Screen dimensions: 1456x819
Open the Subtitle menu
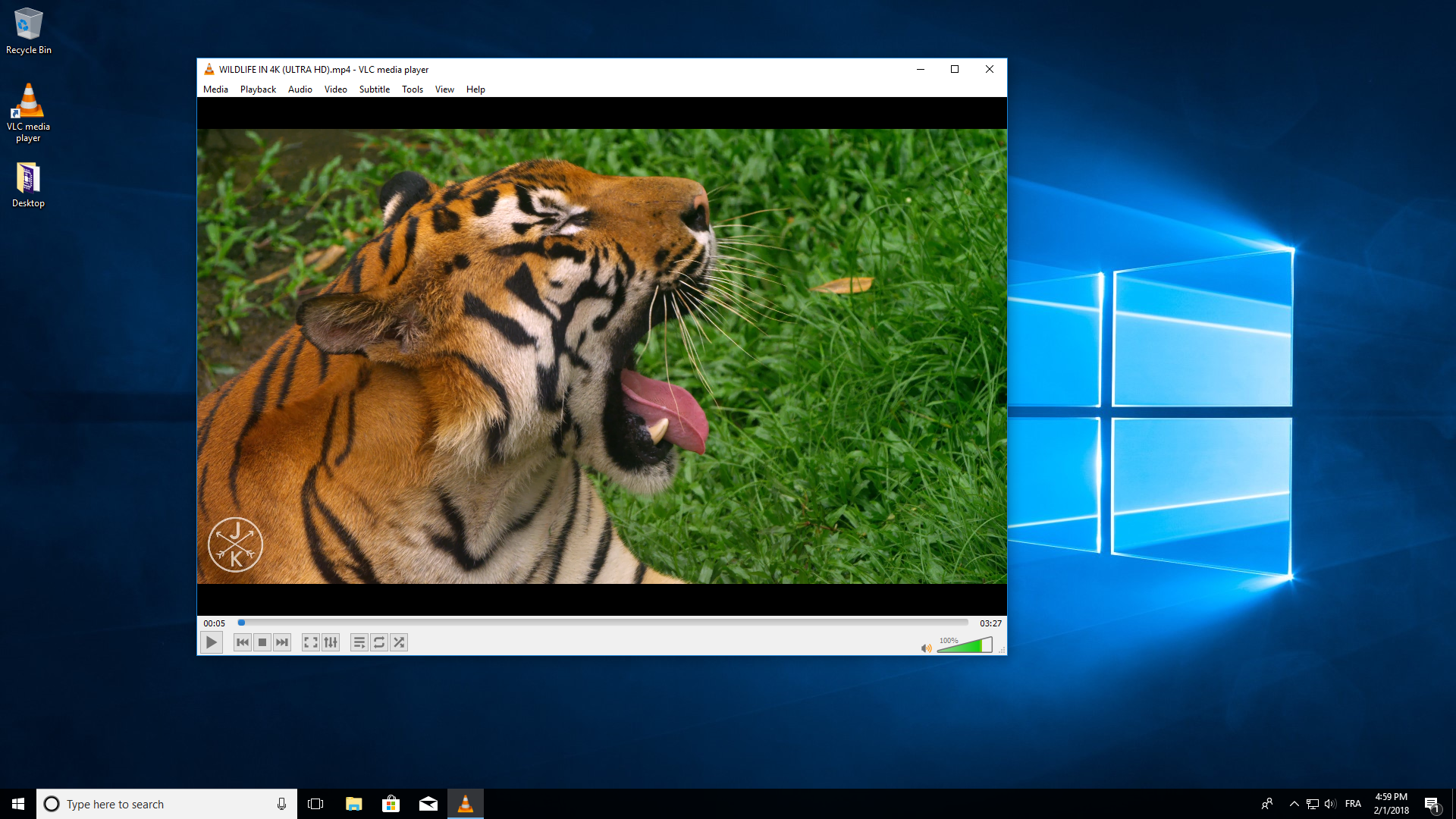[x=374, y=89]
